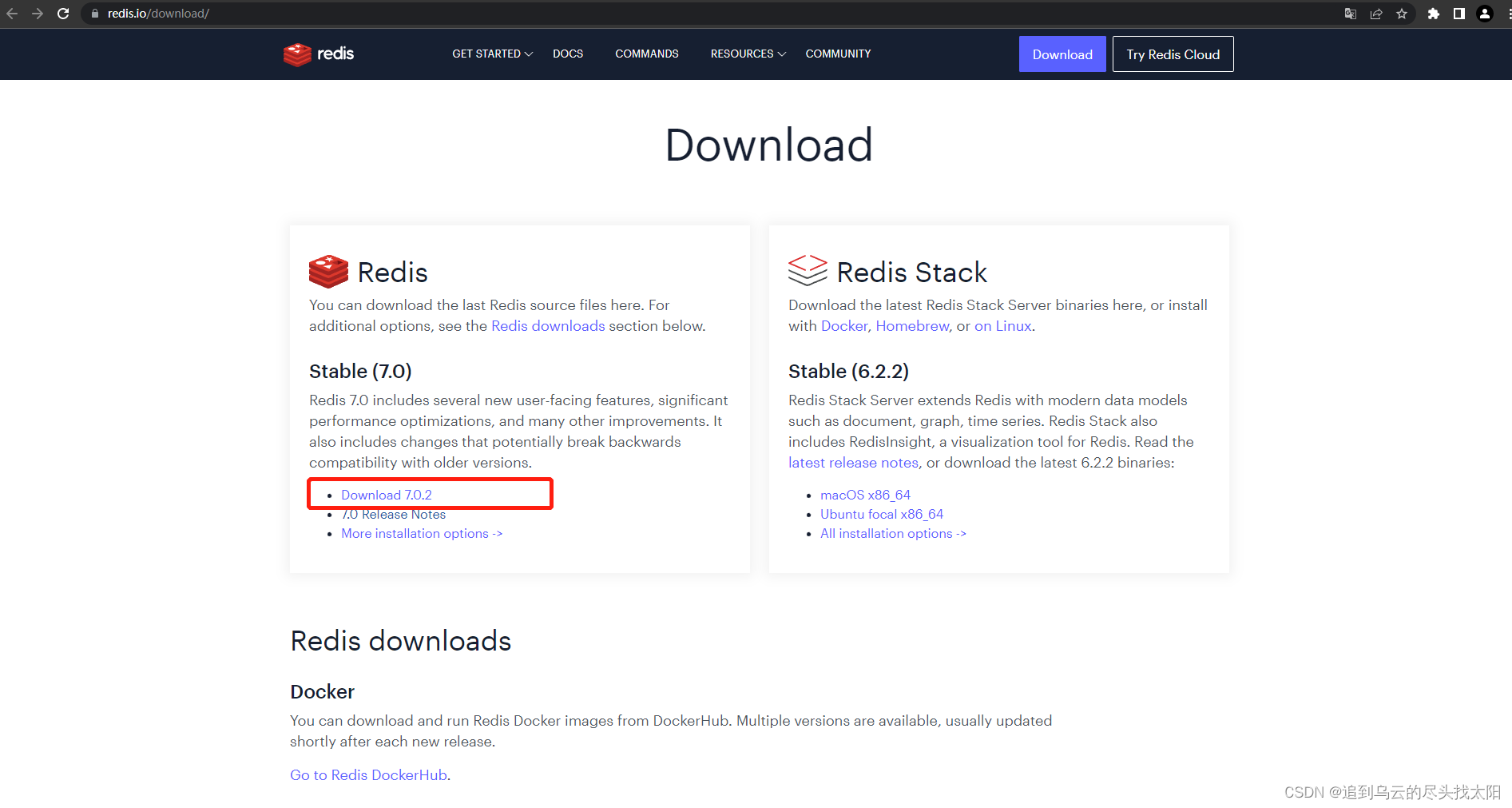Click the Stable (7.0) heading
This screenshot has width=1512, height=808.
(x=360, y=372)
